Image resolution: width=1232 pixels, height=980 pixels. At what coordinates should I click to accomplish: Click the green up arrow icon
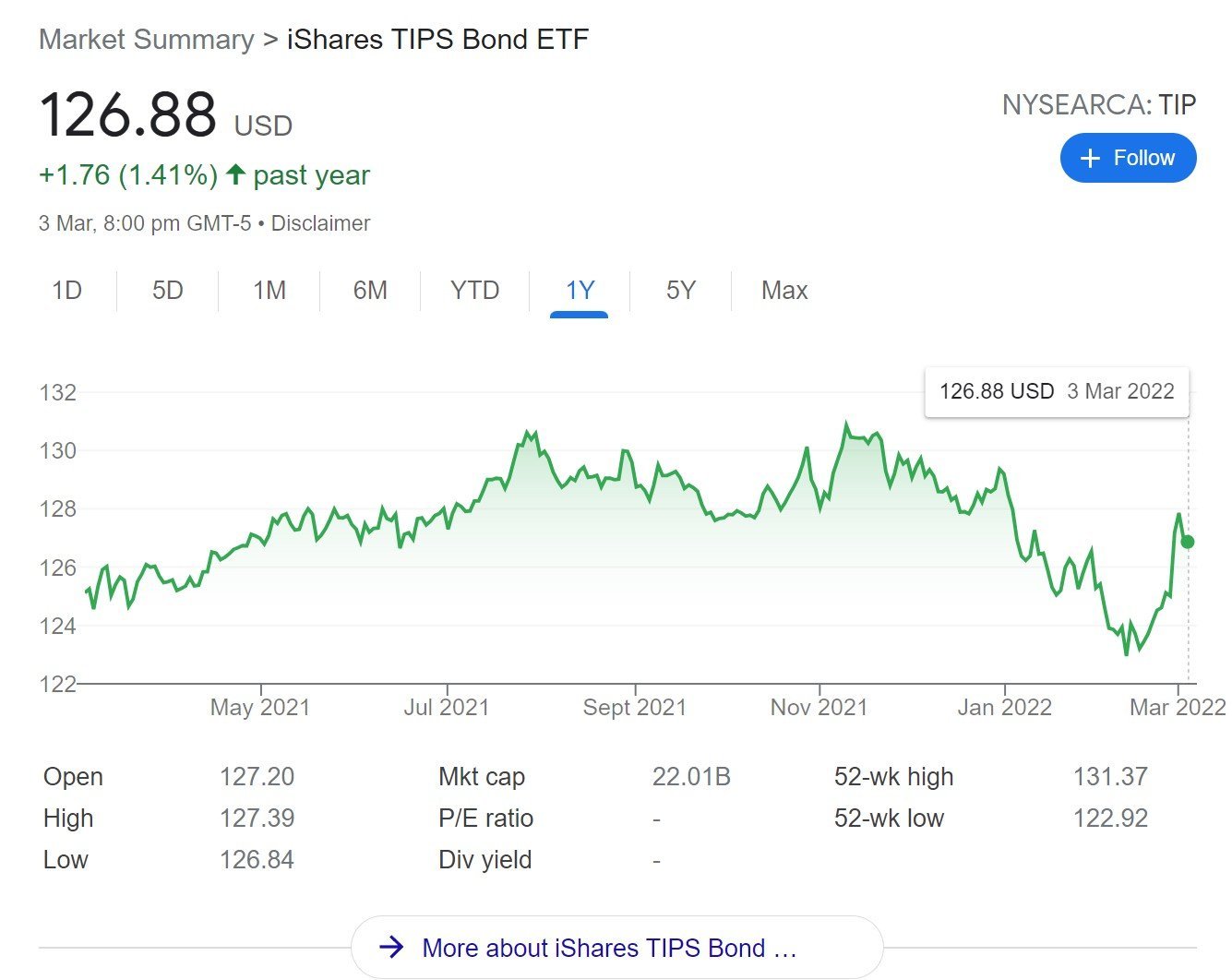click(x=235, y=174)
